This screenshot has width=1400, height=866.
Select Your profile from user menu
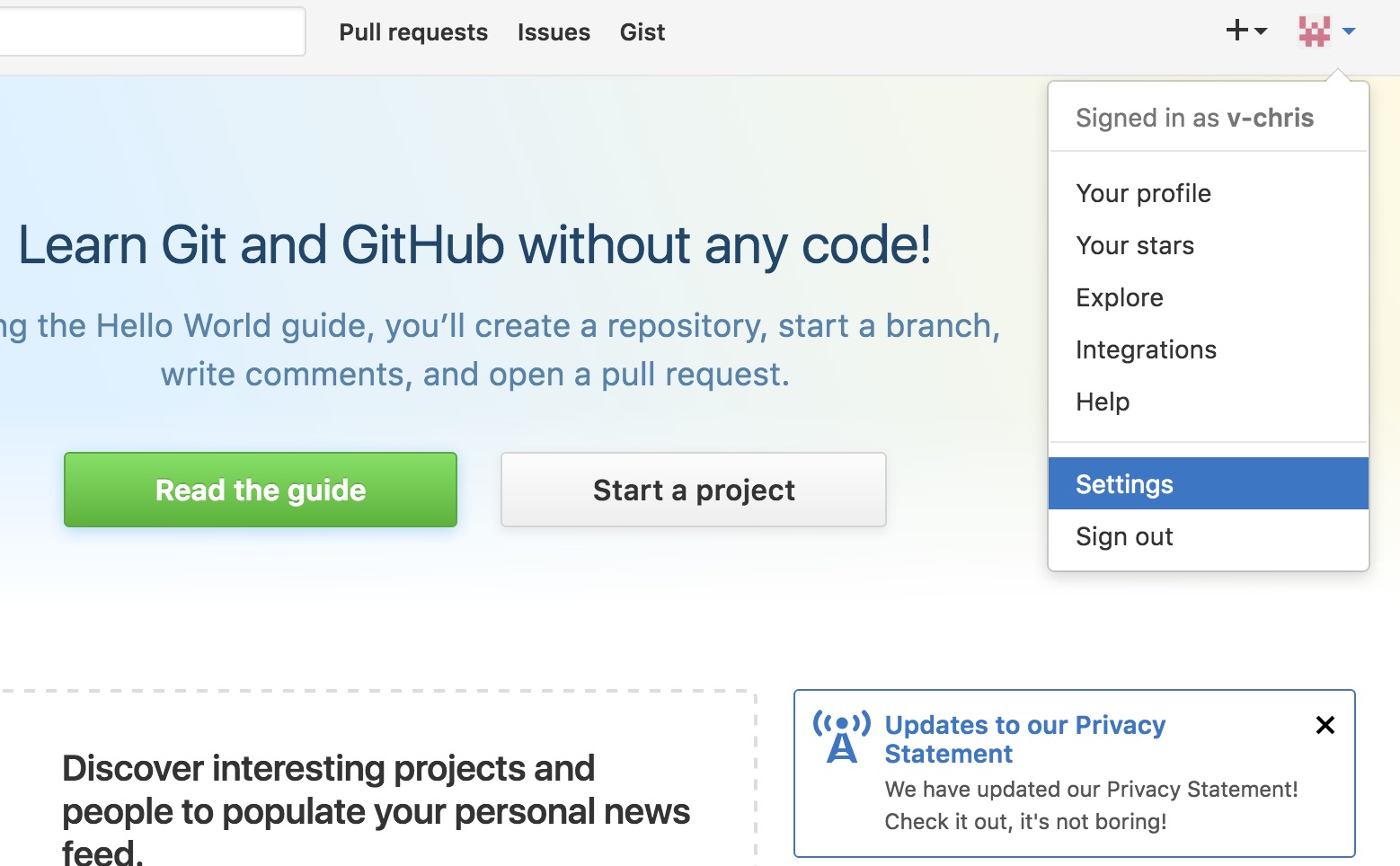(x=1208, y=193)
